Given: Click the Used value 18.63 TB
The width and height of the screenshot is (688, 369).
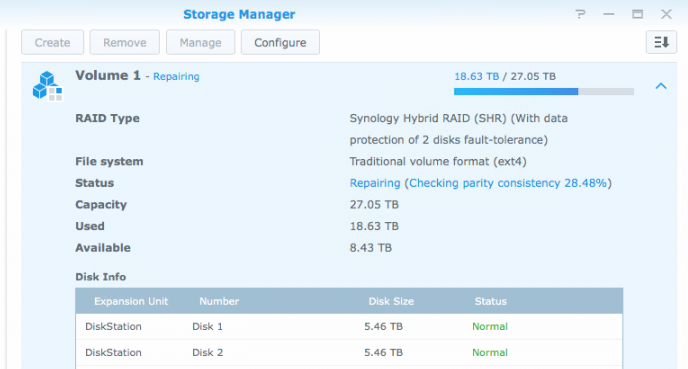Looking at the screenshot, I should coord(374,226).
